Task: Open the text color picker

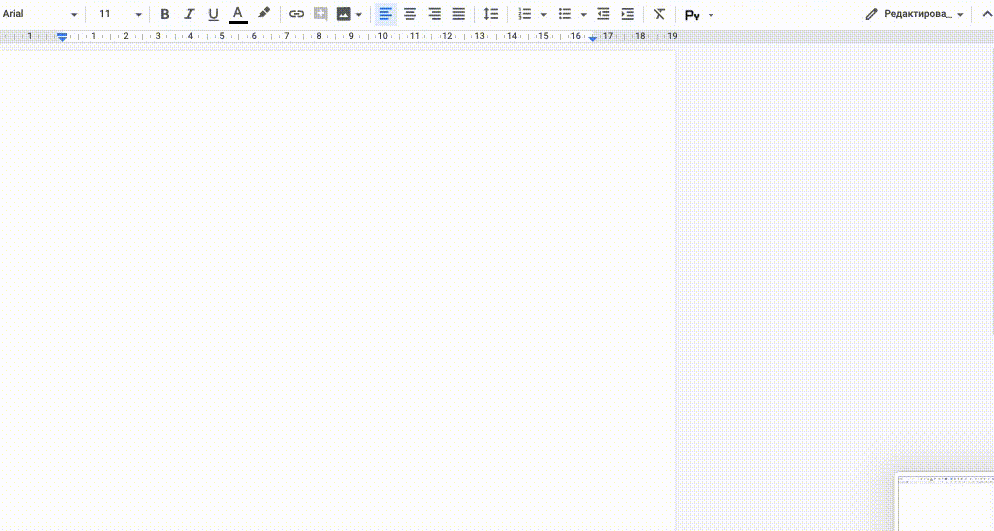Action: pos(238,14)
